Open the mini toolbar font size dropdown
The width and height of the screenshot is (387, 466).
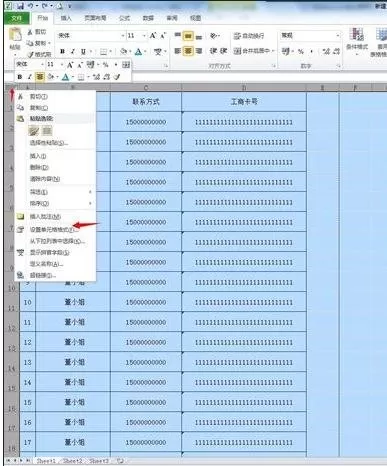62,65
